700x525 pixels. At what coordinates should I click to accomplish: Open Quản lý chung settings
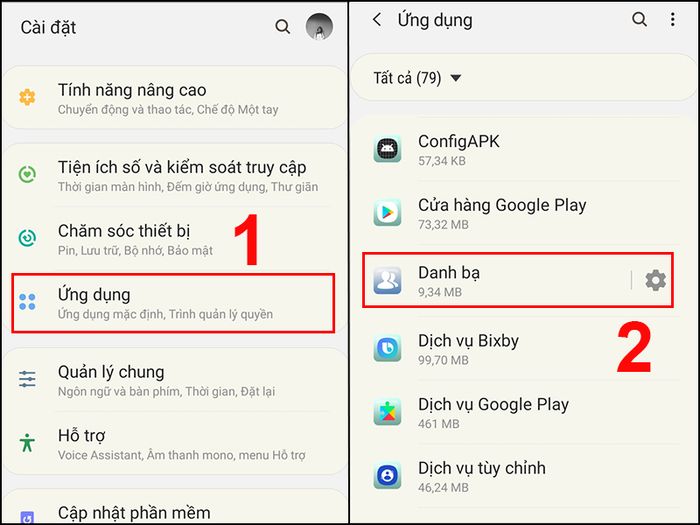pyautogui.click(x=175, y=380)
